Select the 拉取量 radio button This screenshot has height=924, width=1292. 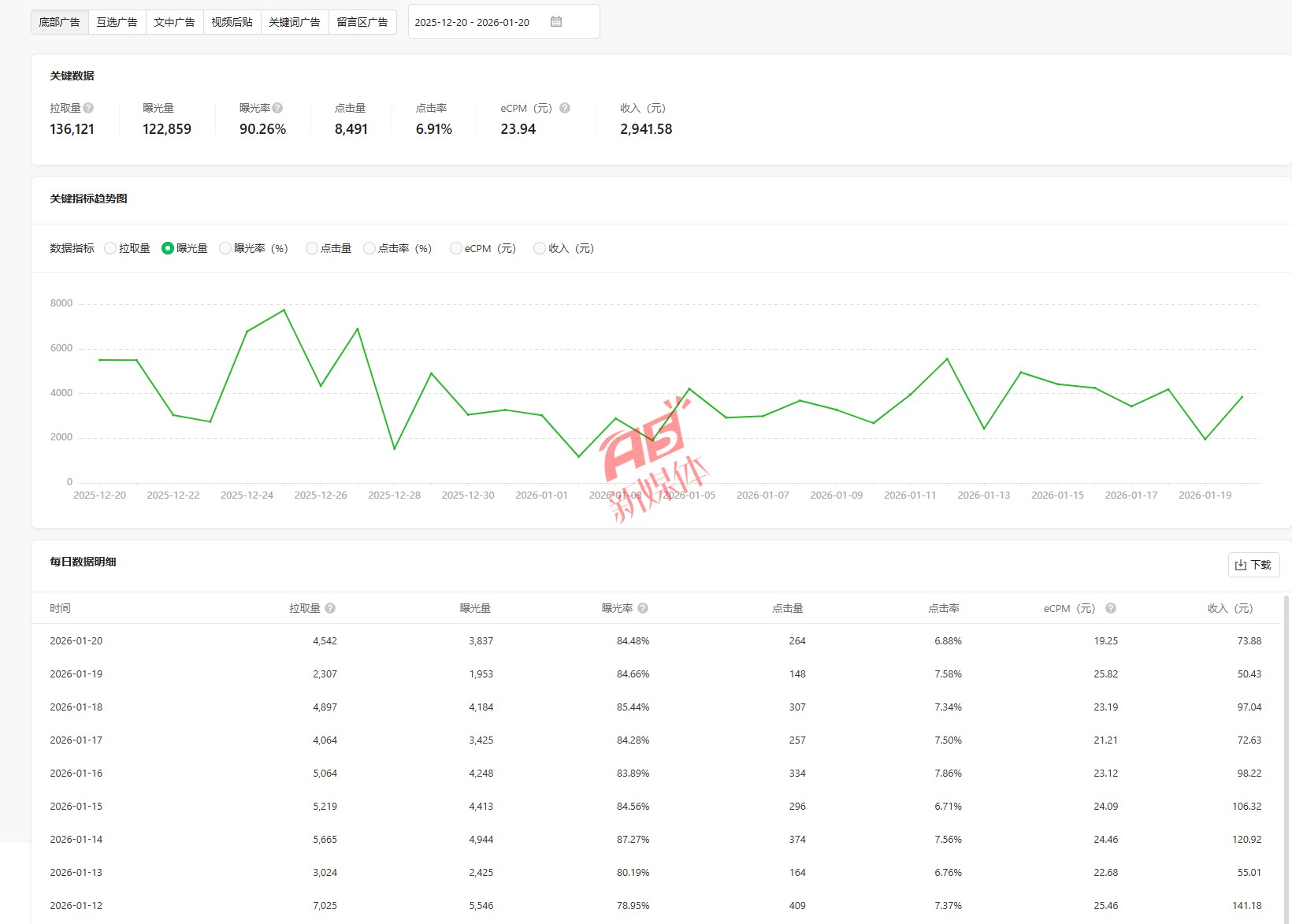(x=110, y=248)
